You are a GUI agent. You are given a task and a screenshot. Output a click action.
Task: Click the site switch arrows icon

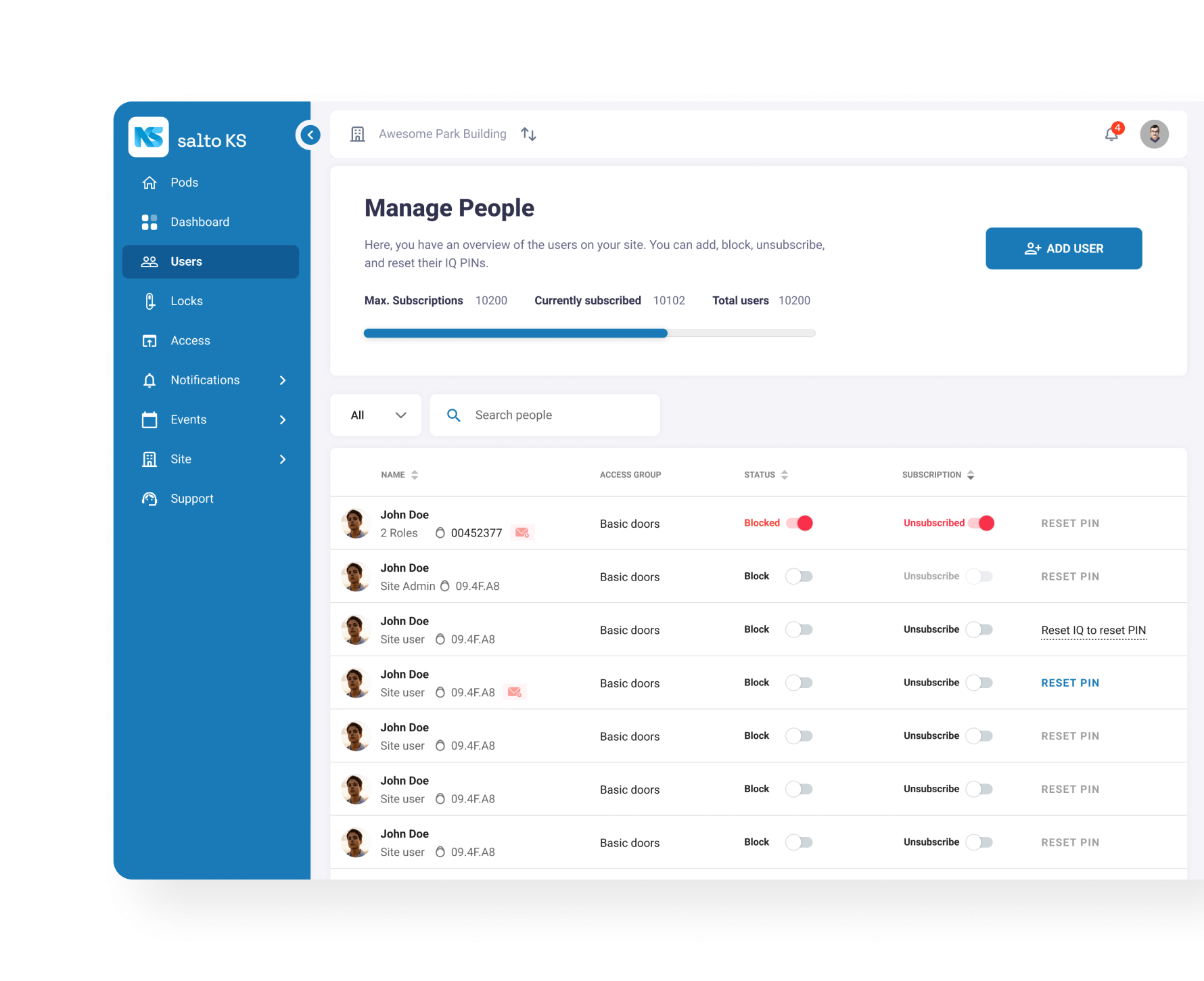[x=528, y=134]
